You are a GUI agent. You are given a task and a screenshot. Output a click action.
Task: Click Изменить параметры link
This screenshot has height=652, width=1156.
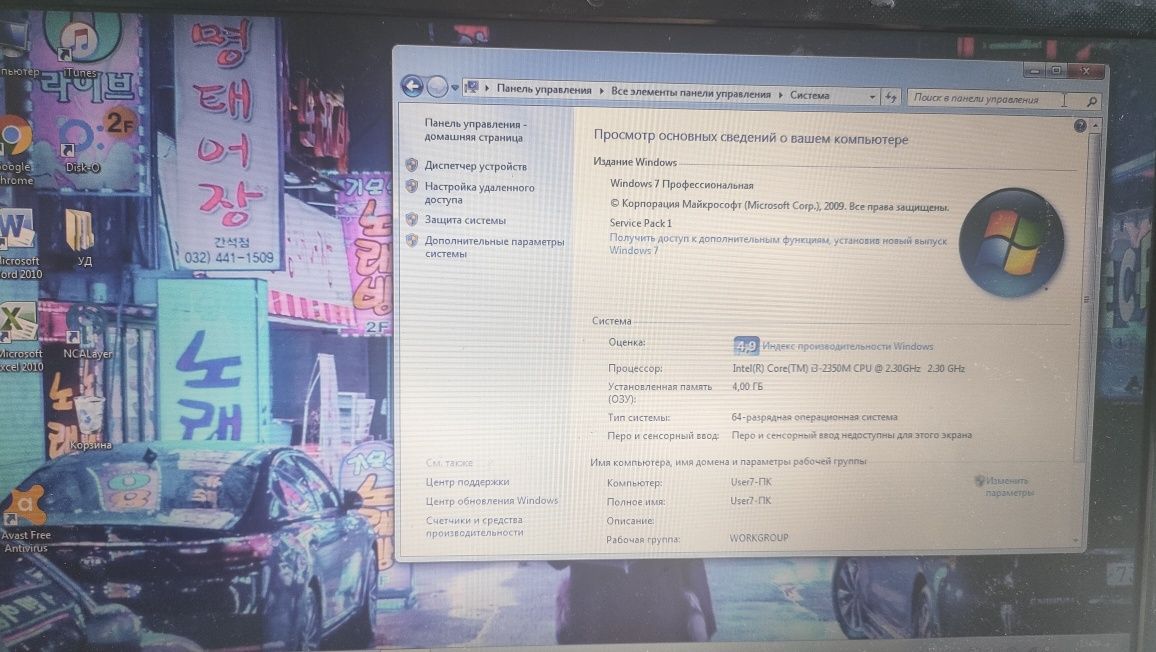1006,486
